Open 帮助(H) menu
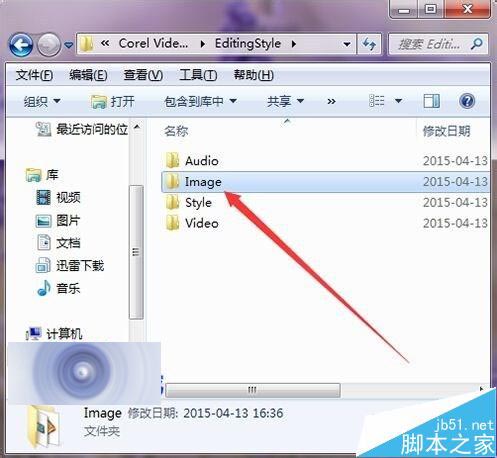Image resolution: width=497 pixels, height=458 pixels. click(254, 75)
